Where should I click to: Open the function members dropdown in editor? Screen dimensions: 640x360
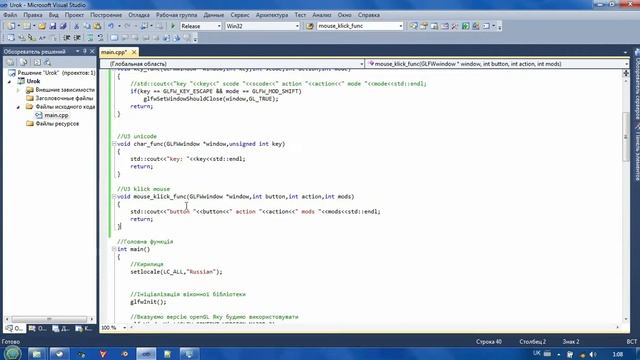tap(626, 64)
